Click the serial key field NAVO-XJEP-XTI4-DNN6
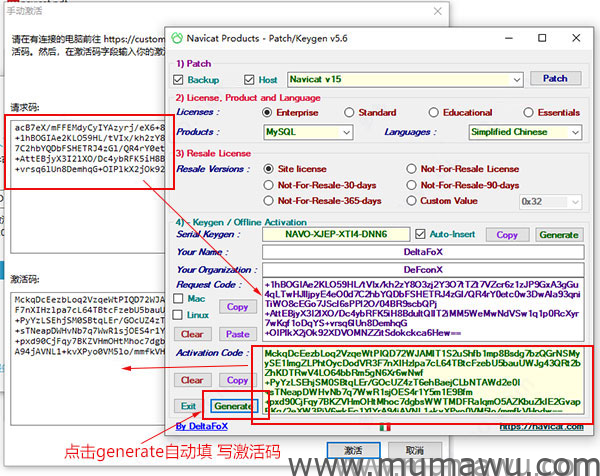Image resolution: width=600 pixels, height=476 pixels. coord(336,234)
